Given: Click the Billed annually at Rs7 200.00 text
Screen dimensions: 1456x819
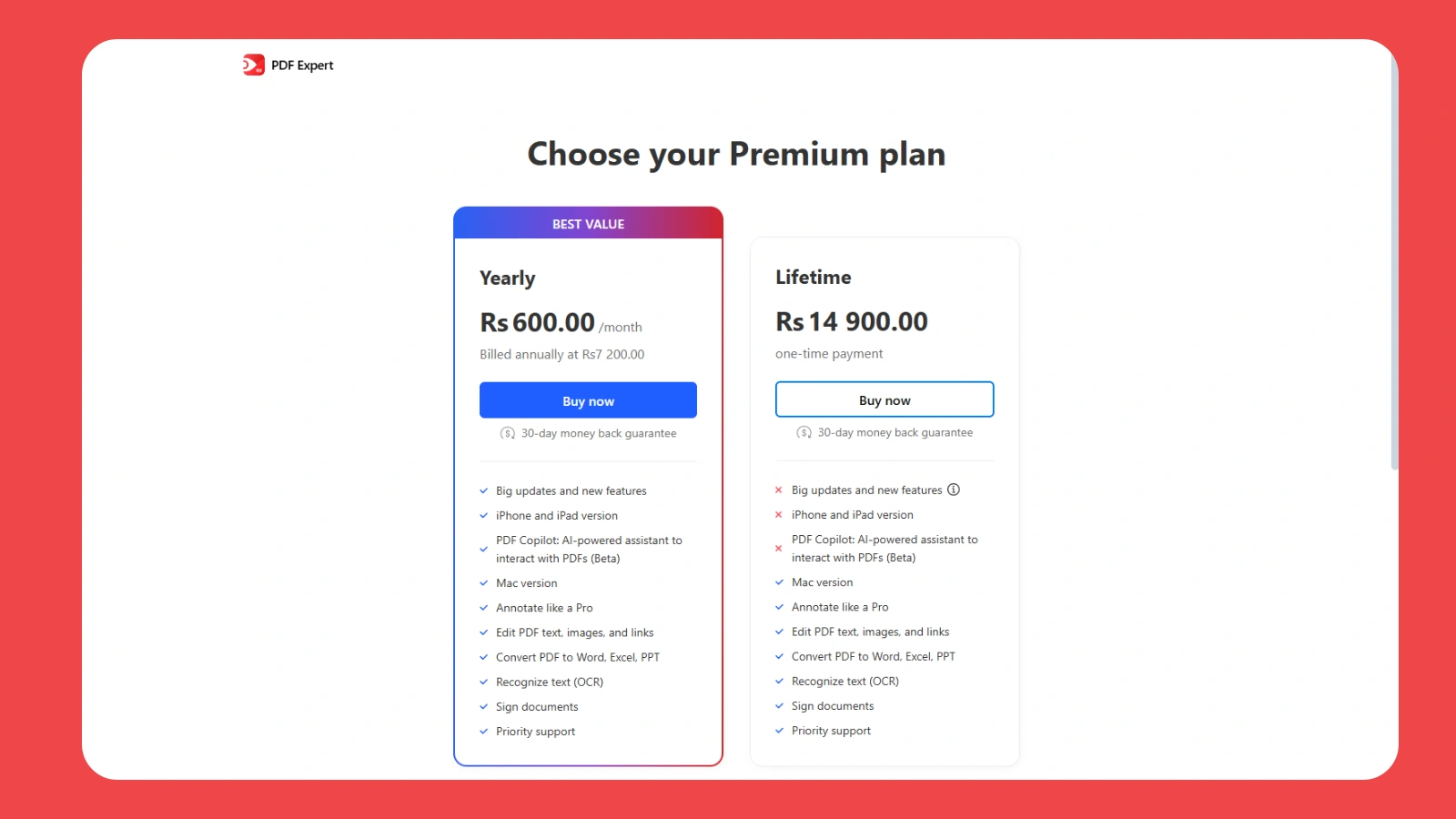Looking at the screenshot, I should click(561, 354).
